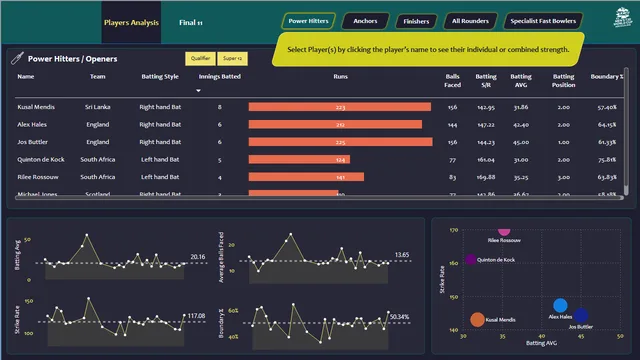Click Rilee Rossouw's strike rate value 169.88
Screen dimensions: 640x360
coord(486,177)
